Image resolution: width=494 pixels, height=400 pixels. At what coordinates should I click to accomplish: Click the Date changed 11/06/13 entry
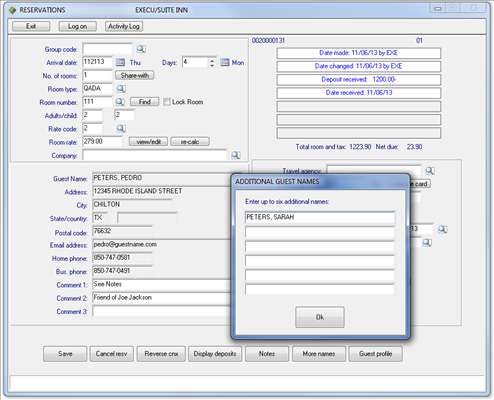click(359, 66)
